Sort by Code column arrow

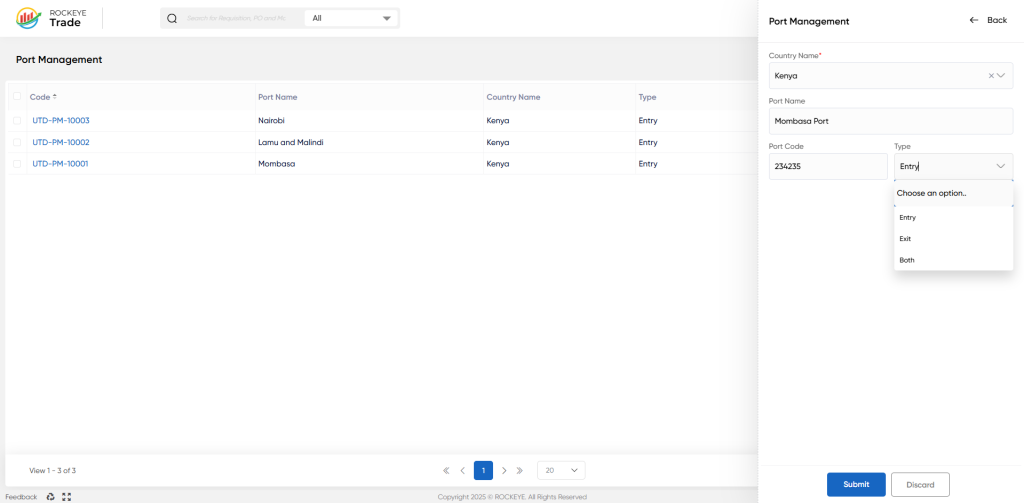tap(55, 97)
